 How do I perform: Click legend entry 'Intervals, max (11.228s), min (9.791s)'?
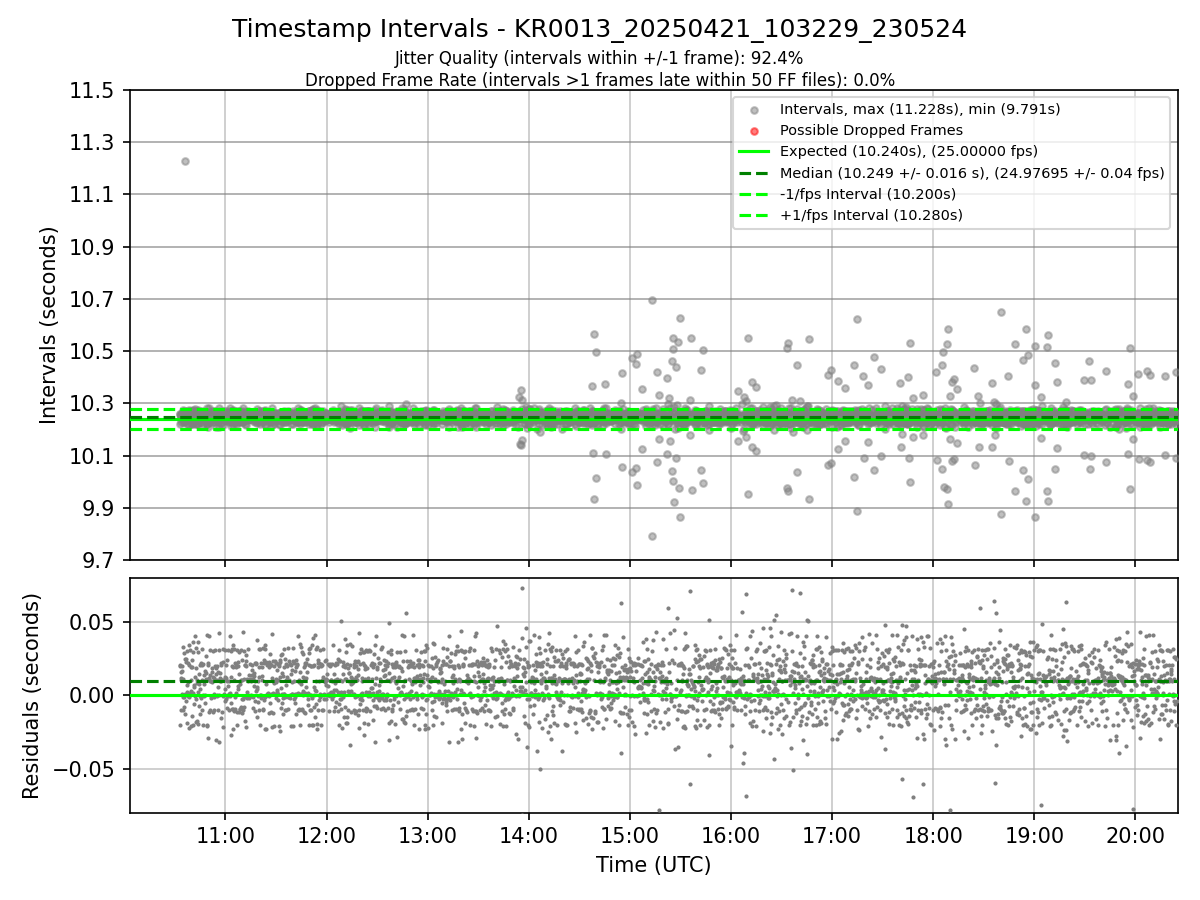point(920,109)
